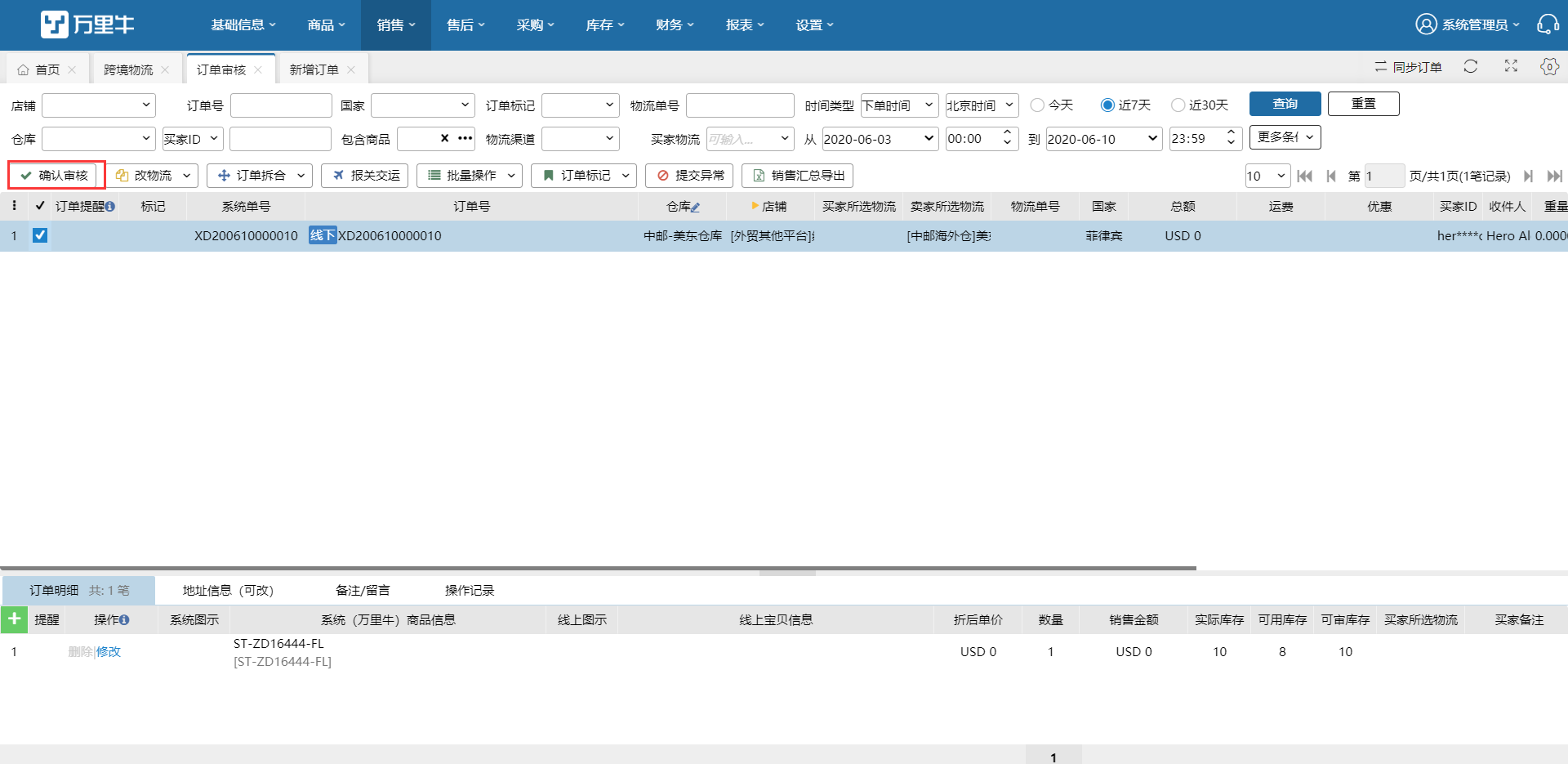Image resolution: width=1568 pixels, height=764 pixels.
Task: Close the 跨境物流 tab
Action: (165, 69)
